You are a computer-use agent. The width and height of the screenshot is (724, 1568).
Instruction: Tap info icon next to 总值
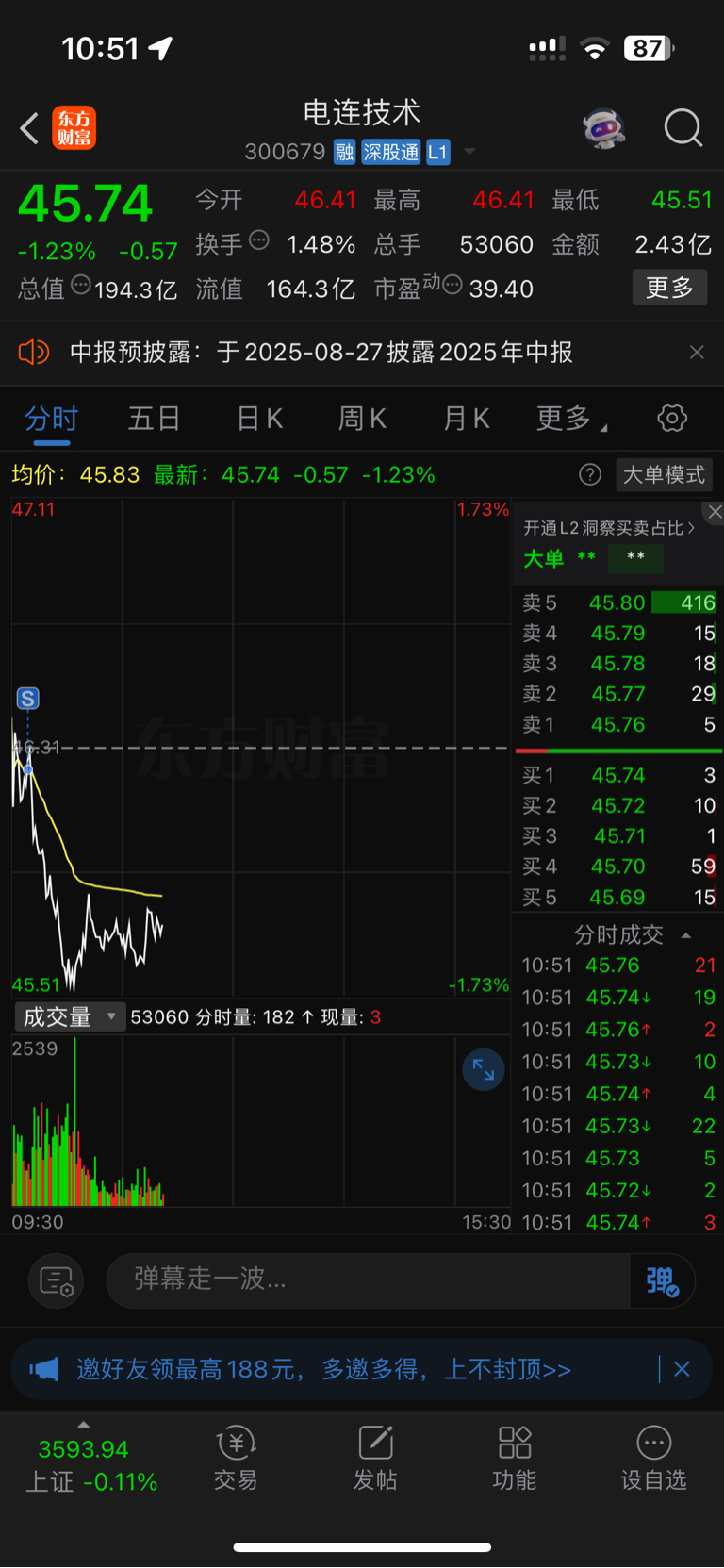(x=81, y=284)
